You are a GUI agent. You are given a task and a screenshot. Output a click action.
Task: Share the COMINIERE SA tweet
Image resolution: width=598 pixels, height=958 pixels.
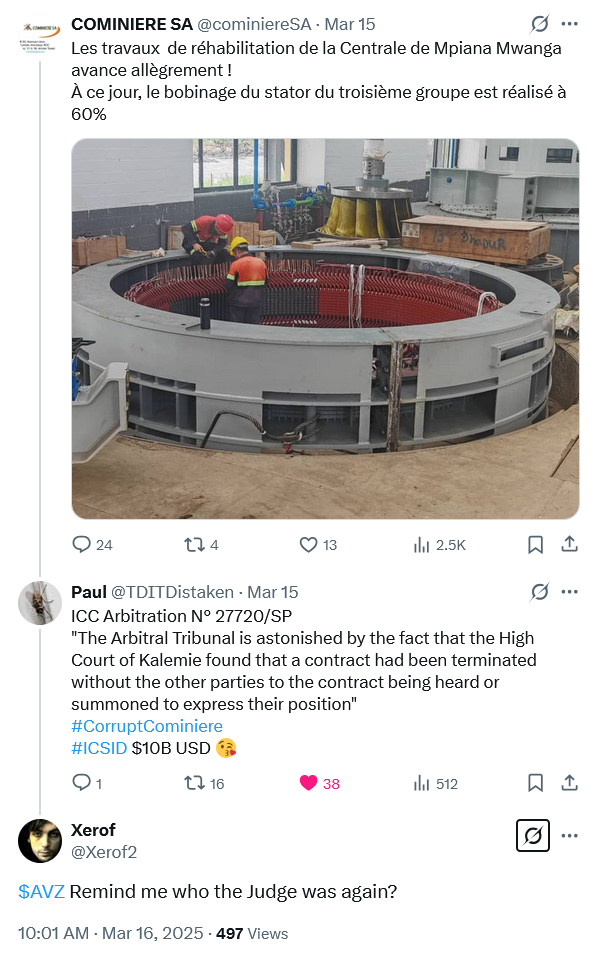(569, 544)
